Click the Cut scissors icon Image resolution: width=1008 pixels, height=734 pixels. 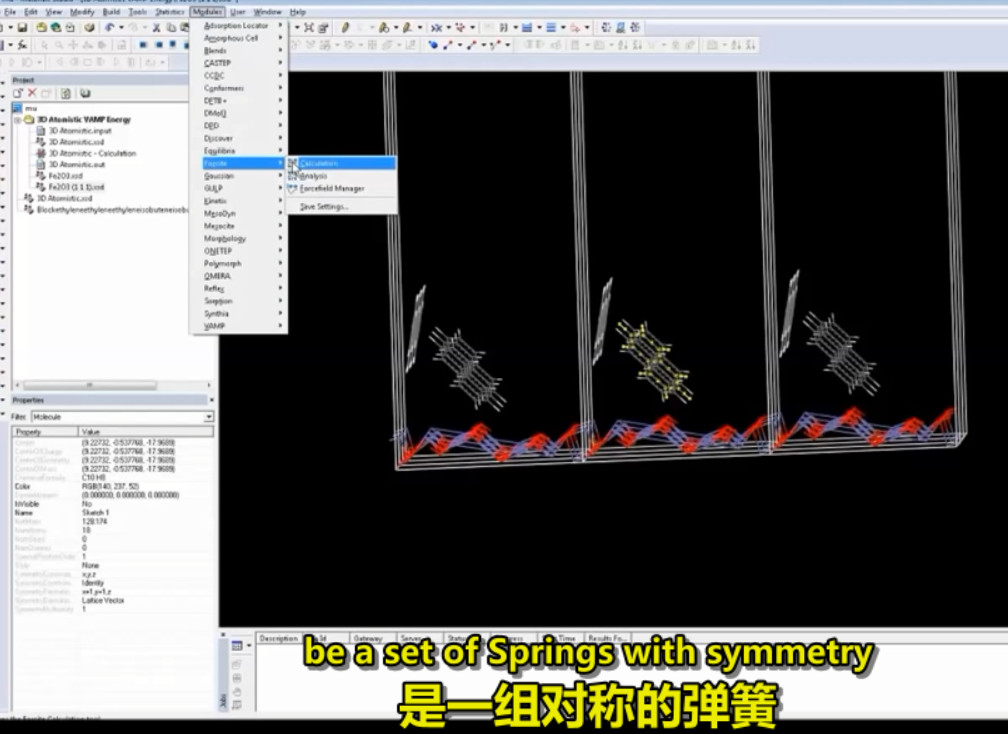pyautogui.click(x=156, y=28)
